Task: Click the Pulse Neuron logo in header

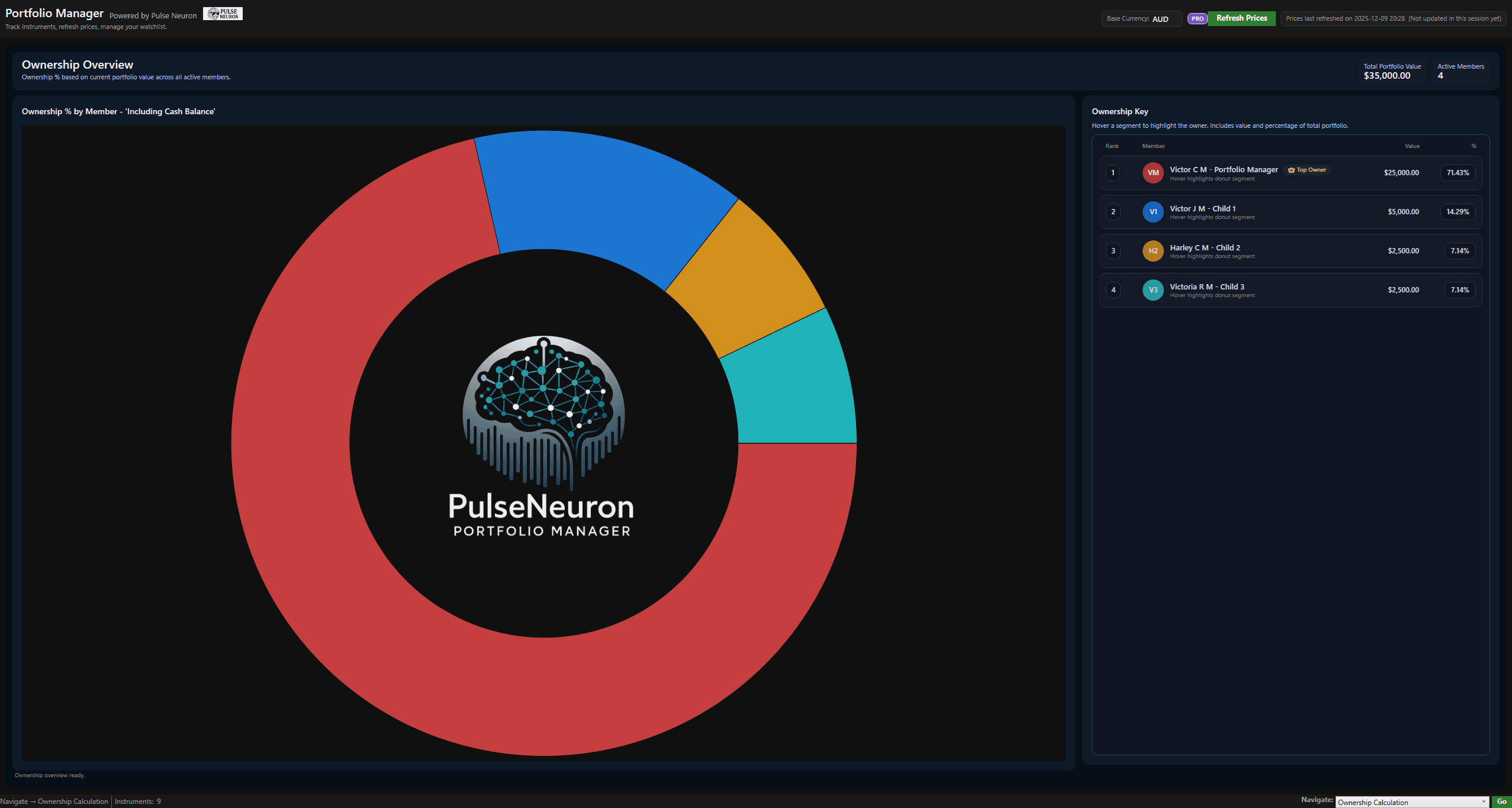Action: tap(223, 14)
